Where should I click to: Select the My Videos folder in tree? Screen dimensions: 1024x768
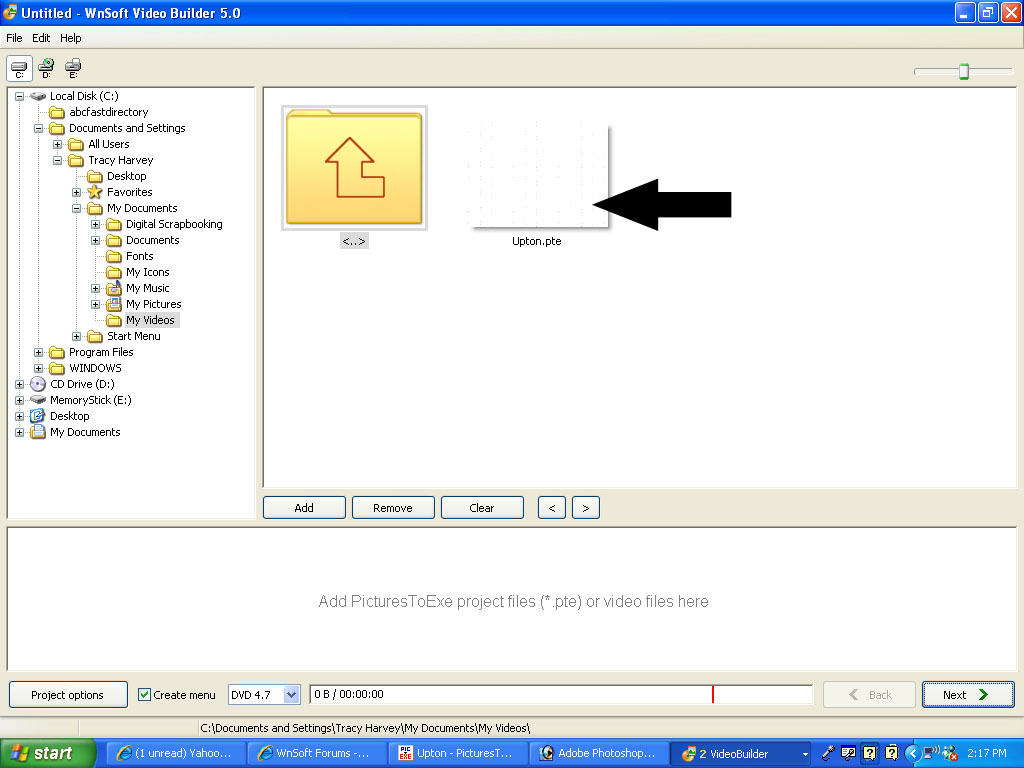(x=150, y=320)
